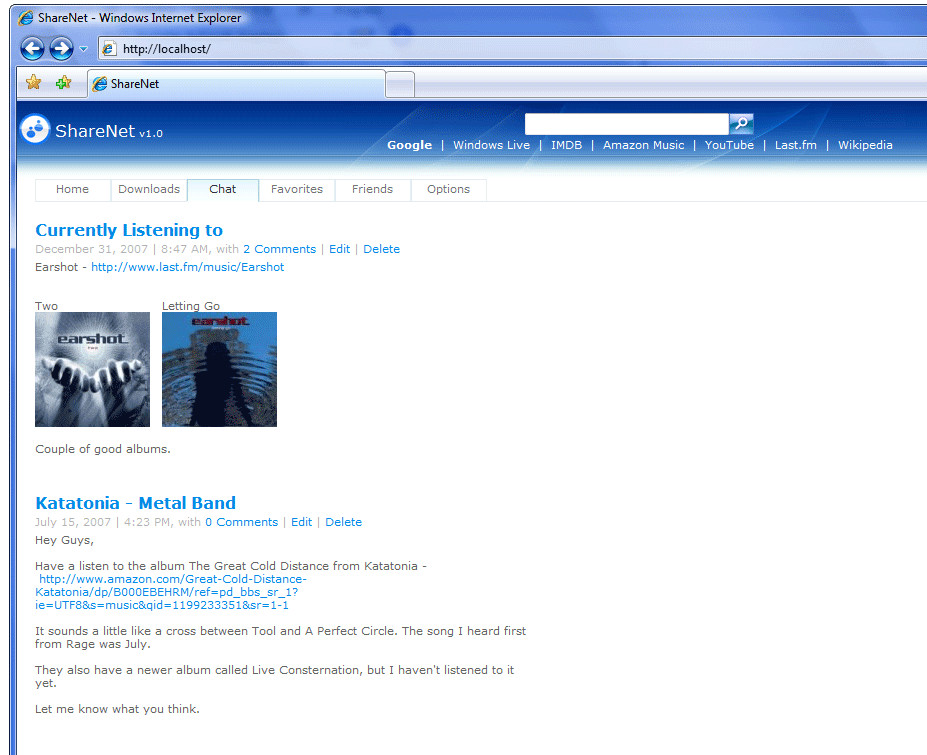
Task: Click the magnifier search button
Action: tap(741, 124)
